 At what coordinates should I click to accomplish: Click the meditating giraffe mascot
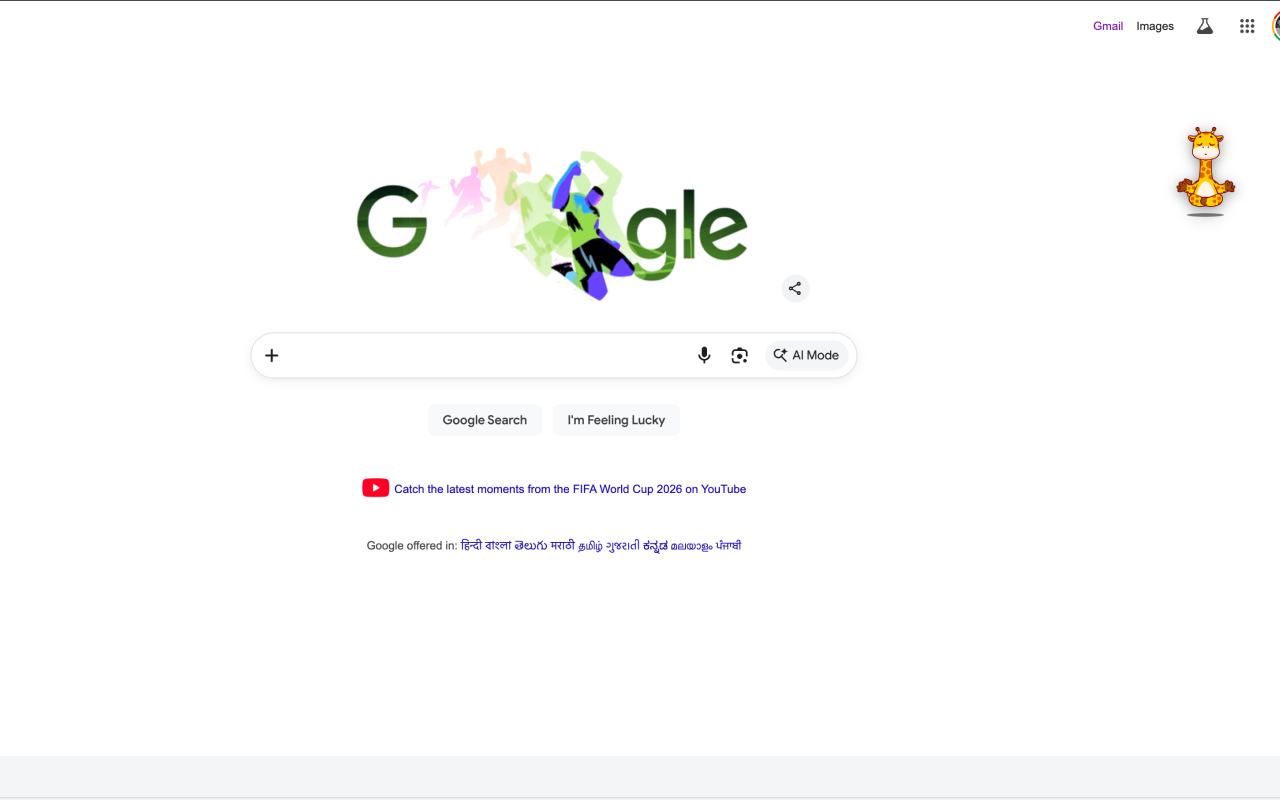coord(1206,171)
